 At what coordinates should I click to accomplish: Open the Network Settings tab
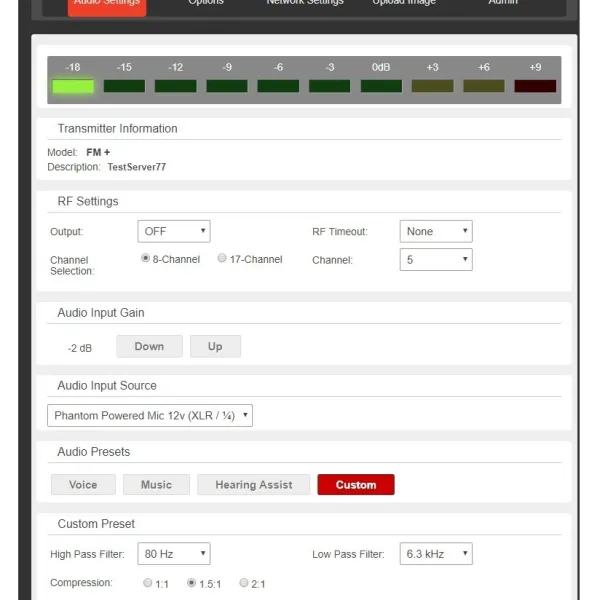tap(304, 4)
